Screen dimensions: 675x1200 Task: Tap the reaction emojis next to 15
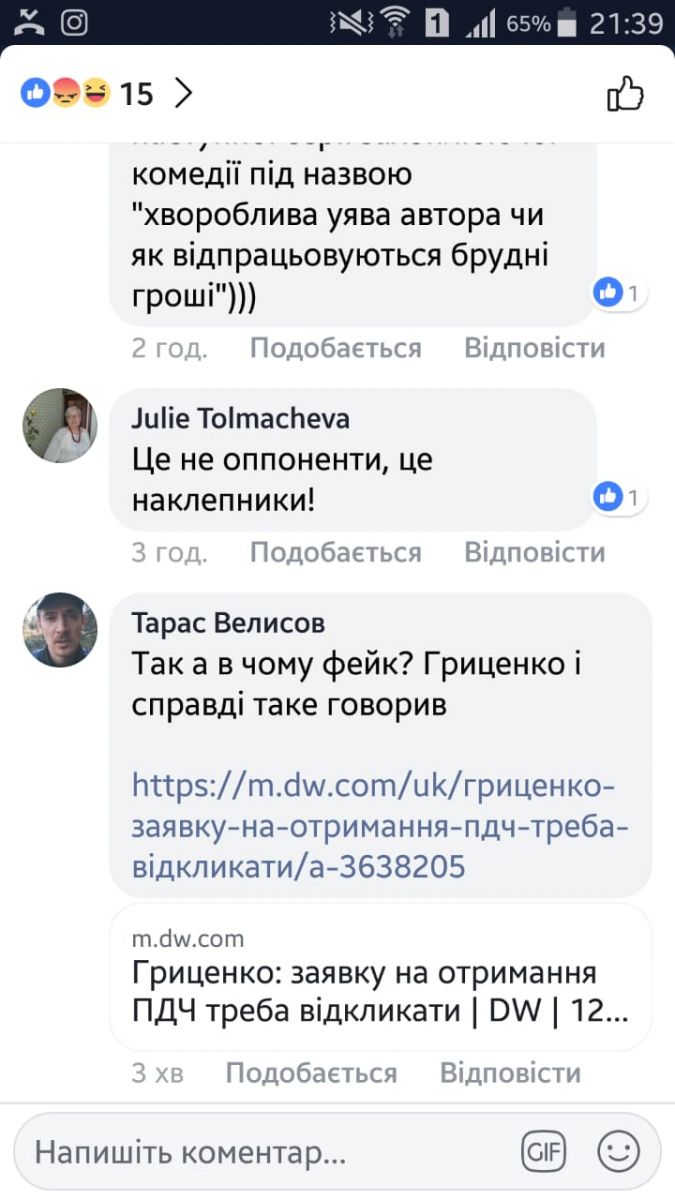coord(66,94)
